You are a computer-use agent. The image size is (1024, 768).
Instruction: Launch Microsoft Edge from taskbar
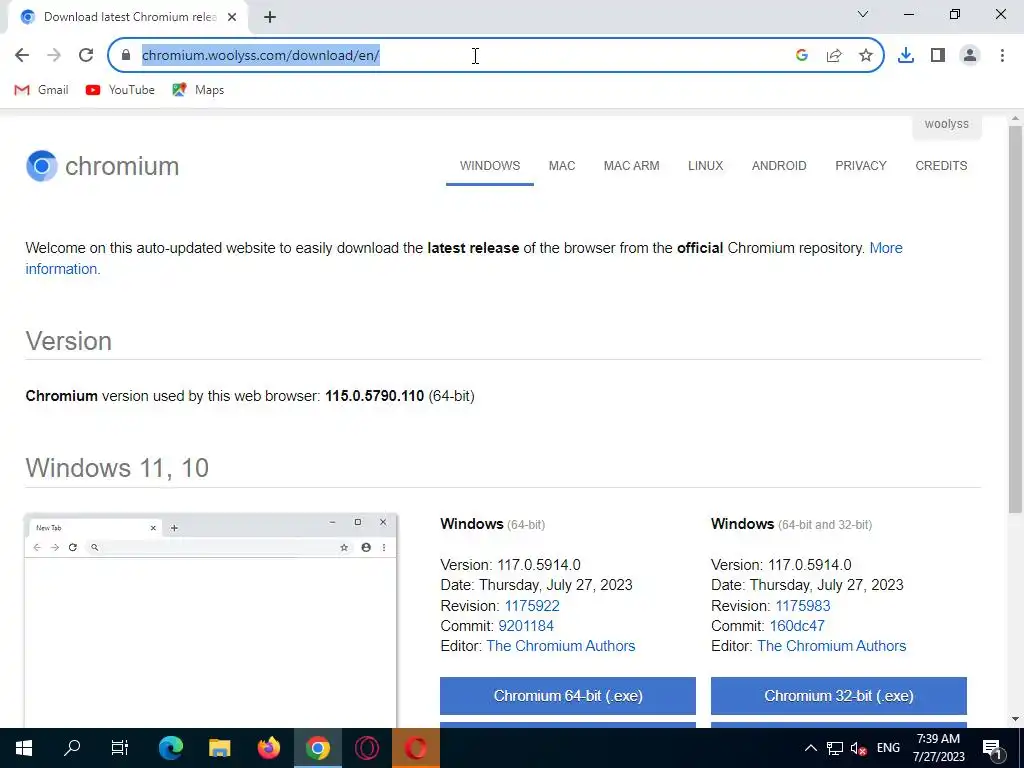point(170,748)
